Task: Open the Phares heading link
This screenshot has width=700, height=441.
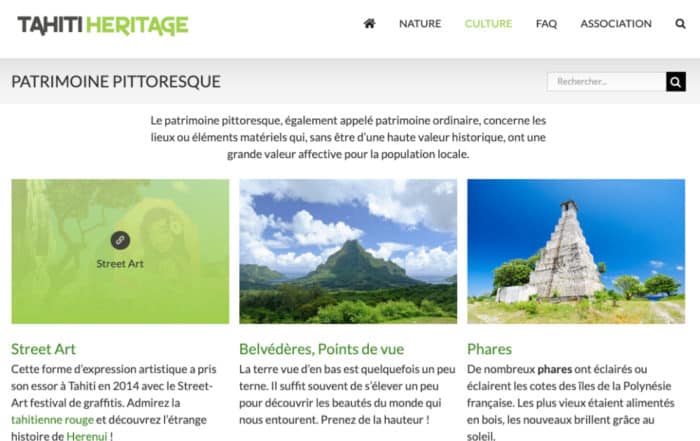Action: pyautogui.click(x=489, y=349)
